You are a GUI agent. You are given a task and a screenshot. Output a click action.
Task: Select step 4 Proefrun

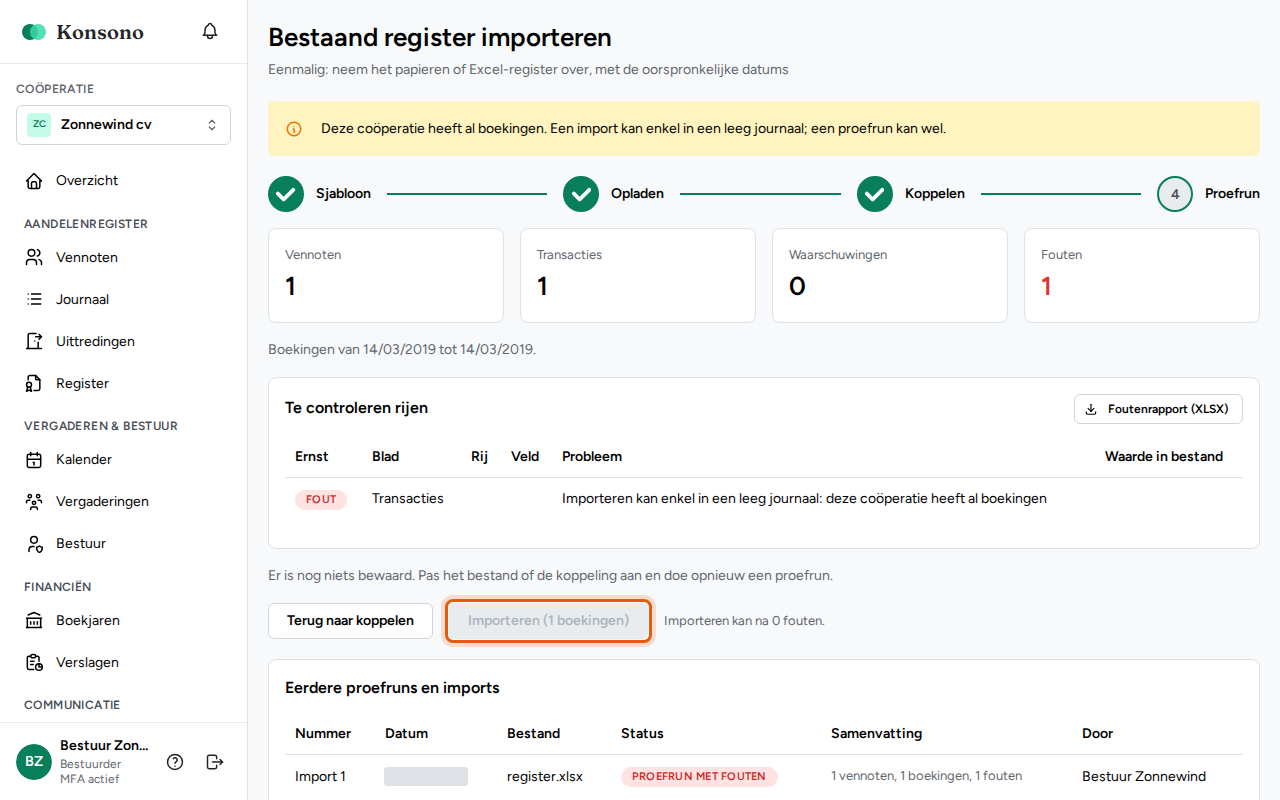pos(1208,194)
